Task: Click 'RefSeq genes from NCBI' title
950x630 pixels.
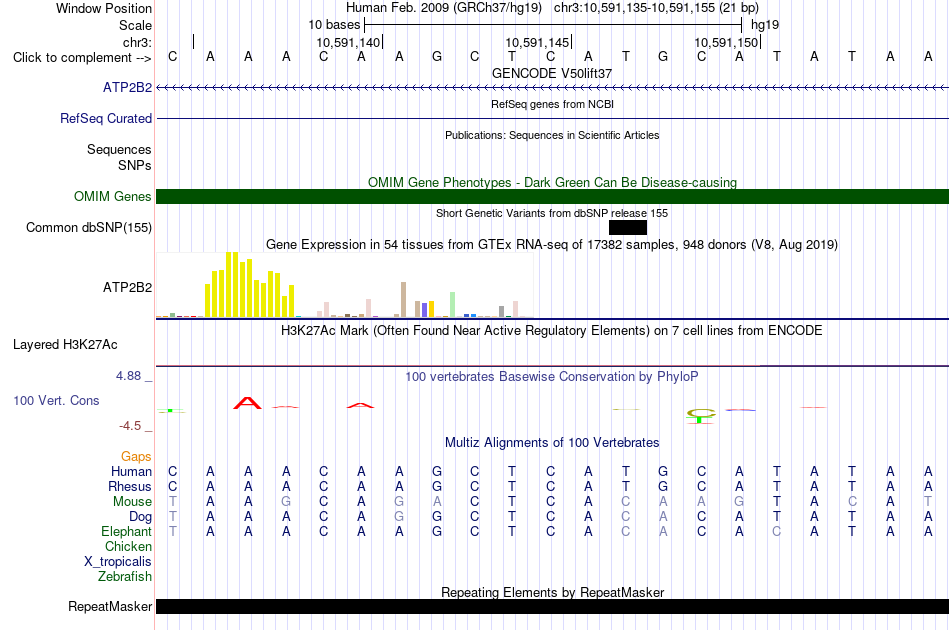Action: point(552,104)
